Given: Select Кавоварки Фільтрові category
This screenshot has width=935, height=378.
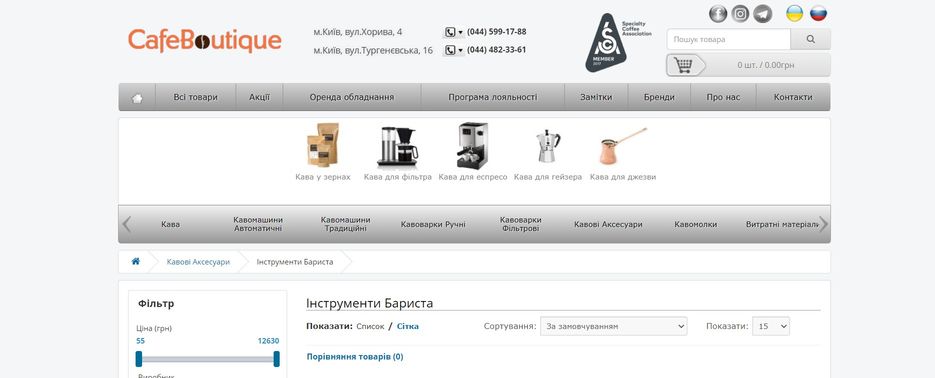Looking at the screenshot, I should tap(521, 224).
